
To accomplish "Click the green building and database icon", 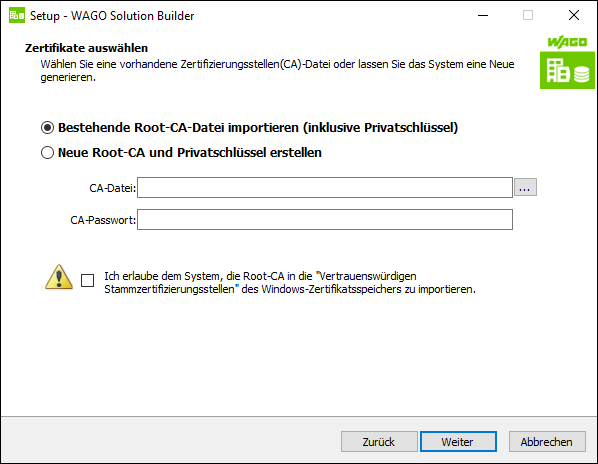I will 567,70.
